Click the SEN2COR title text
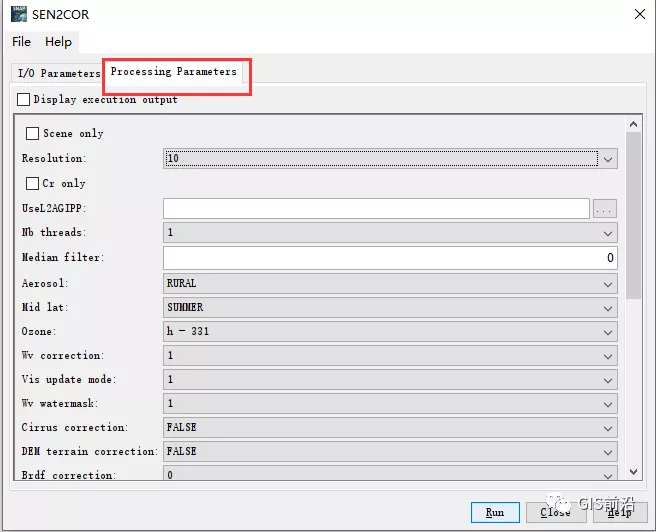 (x=61, y=15)
